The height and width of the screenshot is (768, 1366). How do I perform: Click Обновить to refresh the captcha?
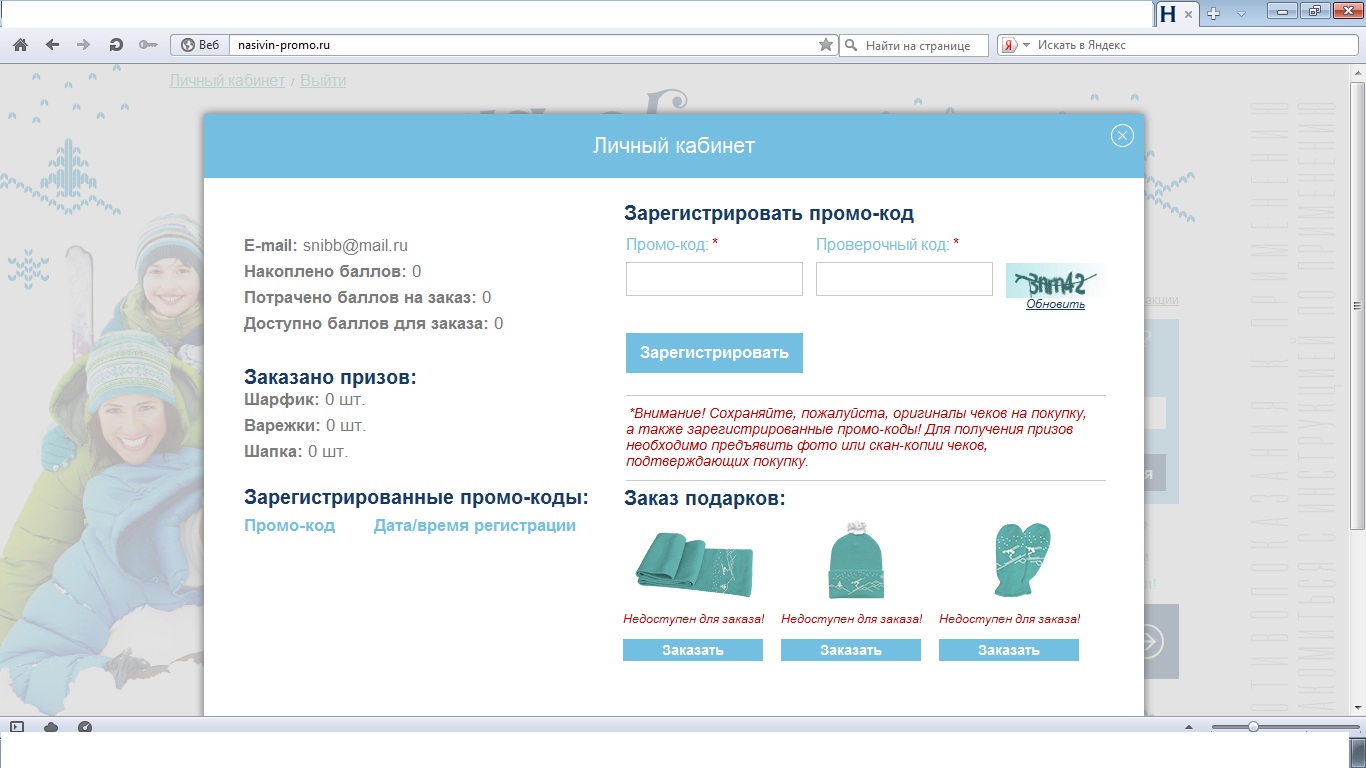1055,304
